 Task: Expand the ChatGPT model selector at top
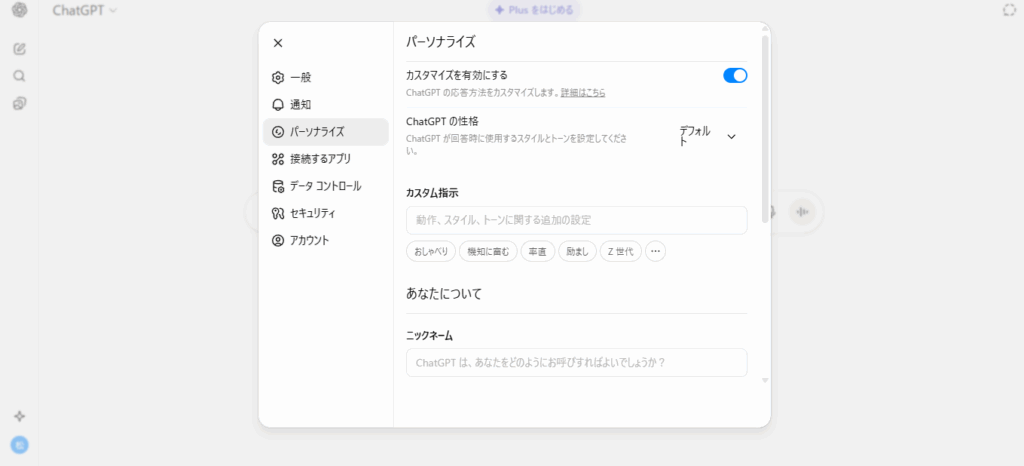pos(85,10)
